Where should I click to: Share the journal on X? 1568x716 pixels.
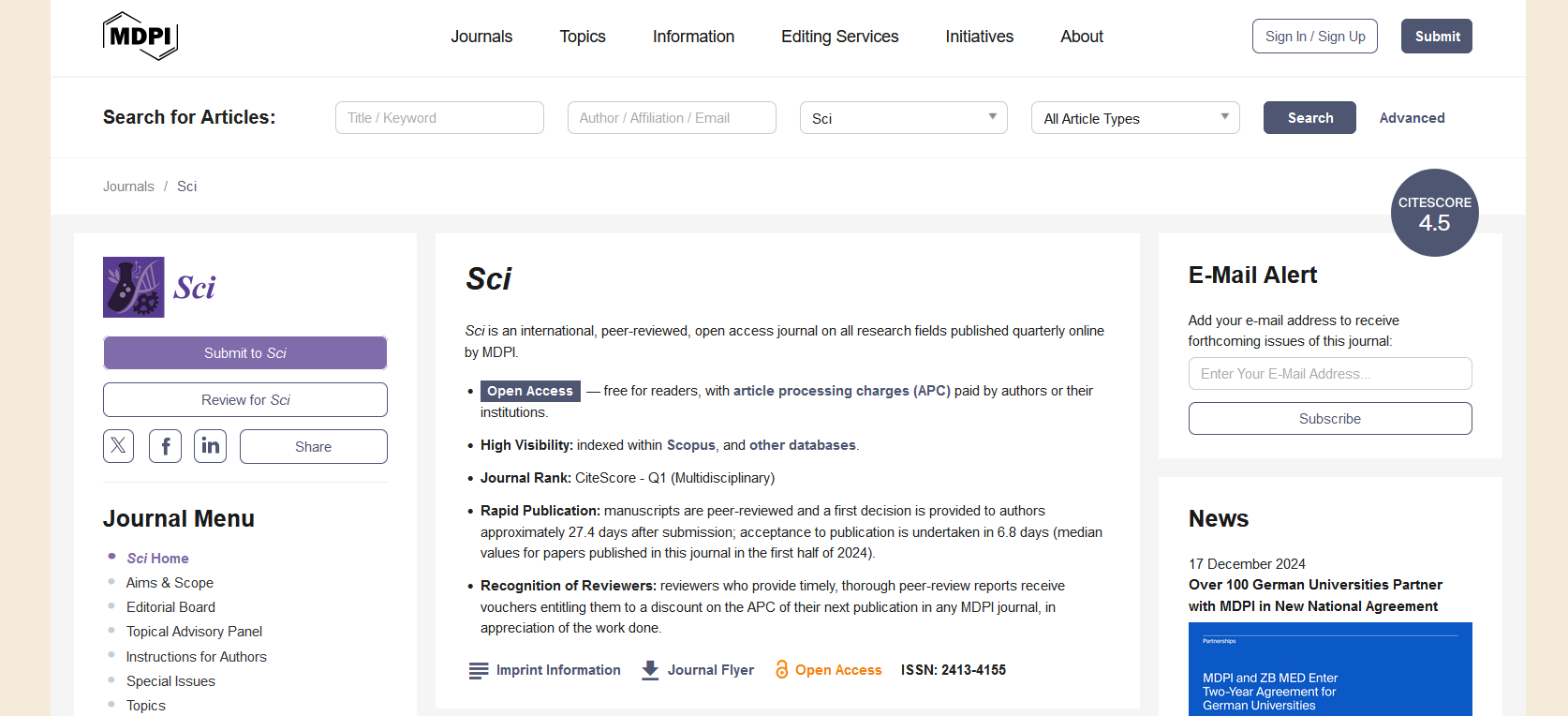(x=118, y=446)
